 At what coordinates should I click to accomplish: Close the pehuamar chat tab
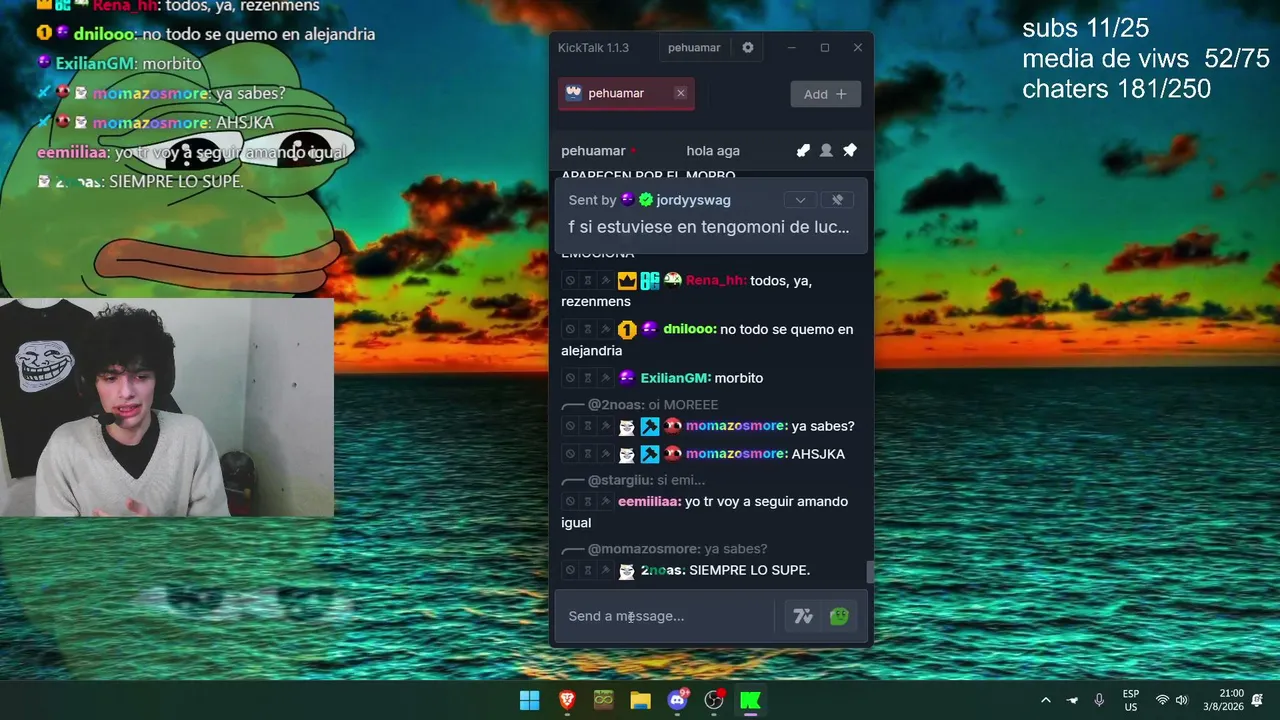pyautogui.click(x=681, y=93)
